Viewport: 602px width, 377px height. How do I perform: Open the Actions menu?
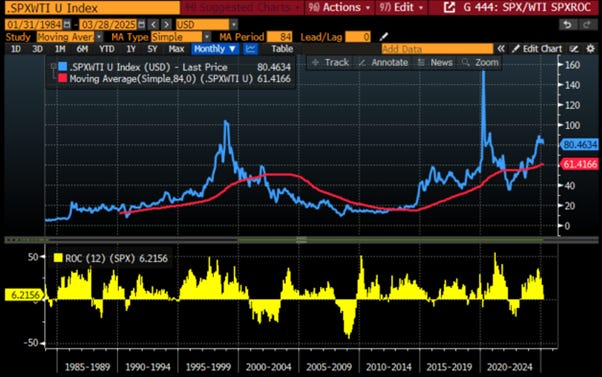coord(340,7)
